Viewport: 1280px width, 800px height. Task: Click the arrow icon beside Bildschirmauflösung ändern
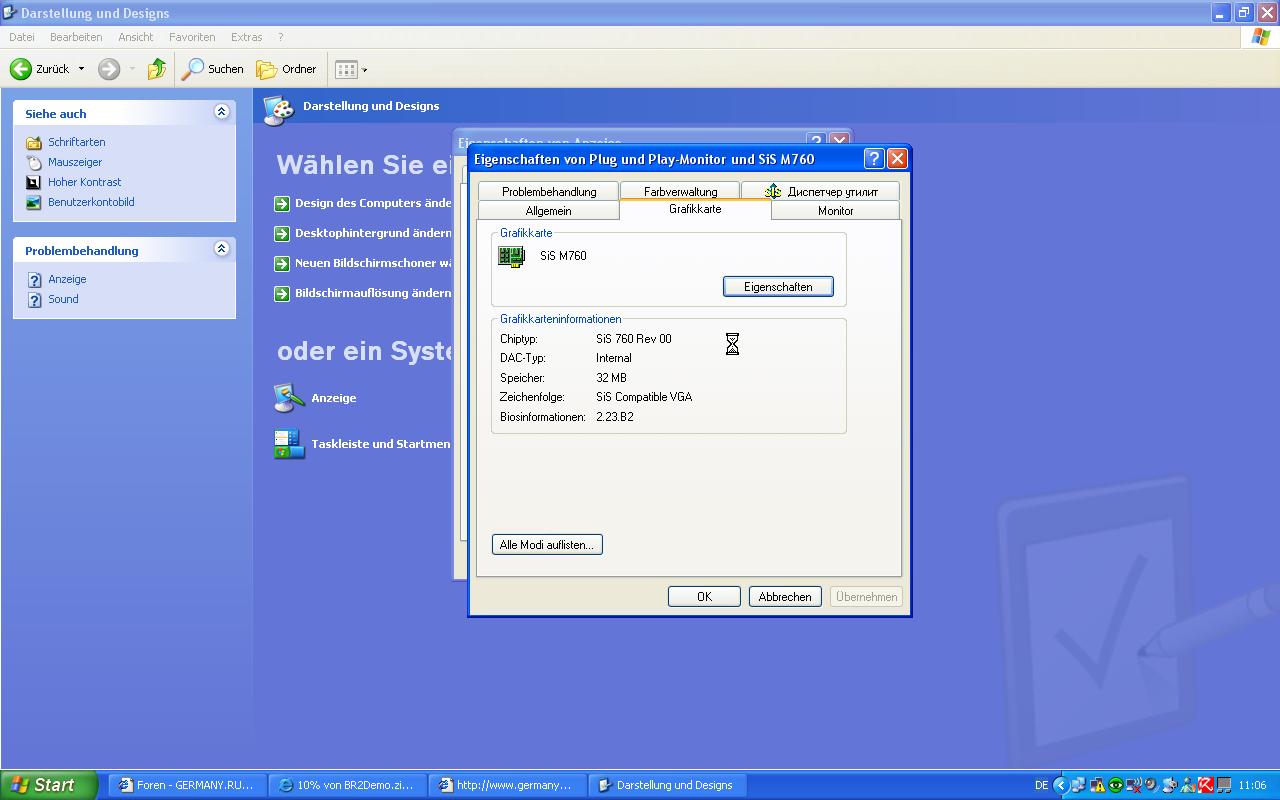282,293
